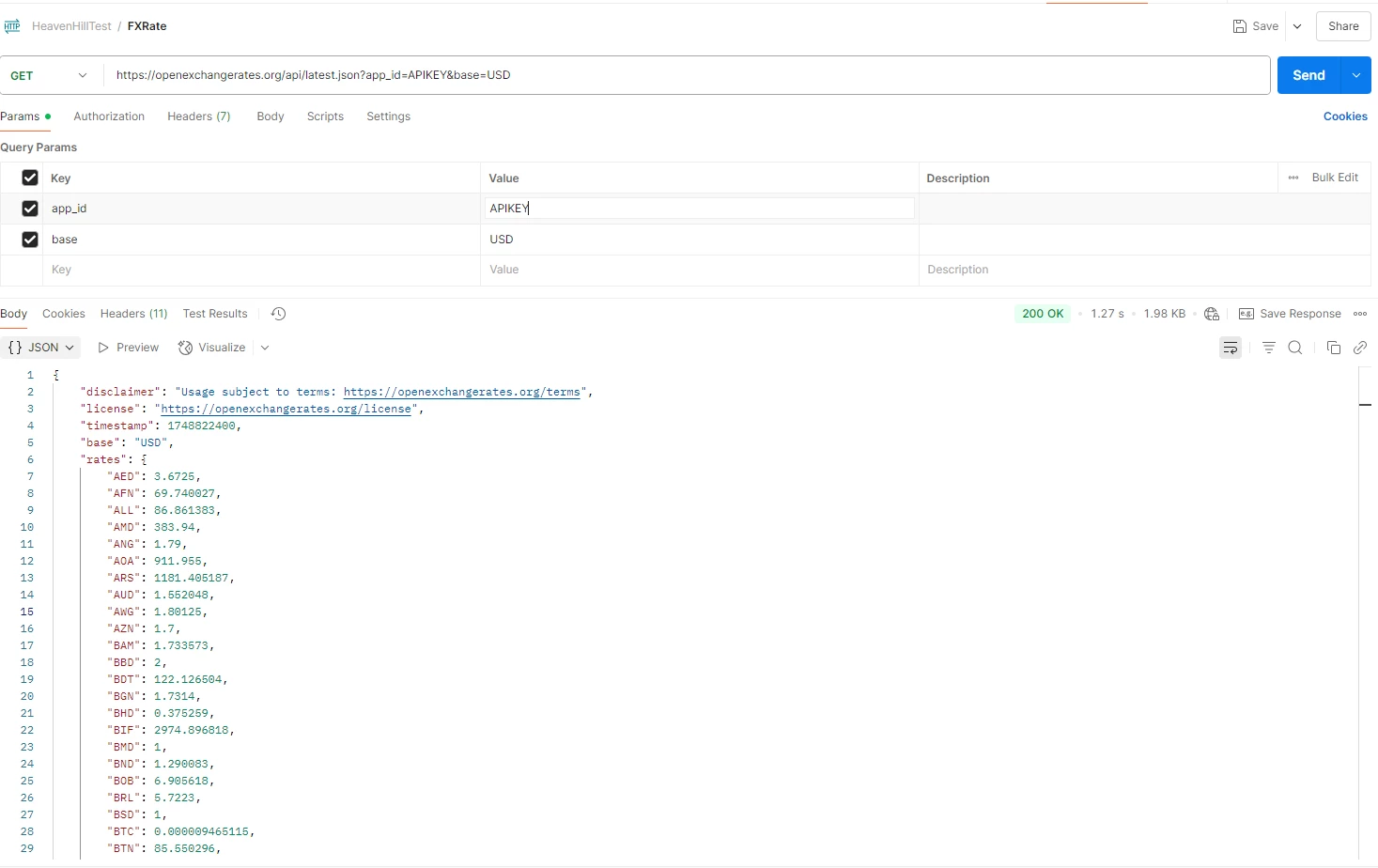This screenshot has height=868, width=1378.
Task: Uncheck the base parameter checkbox
Action: point(30,240)
